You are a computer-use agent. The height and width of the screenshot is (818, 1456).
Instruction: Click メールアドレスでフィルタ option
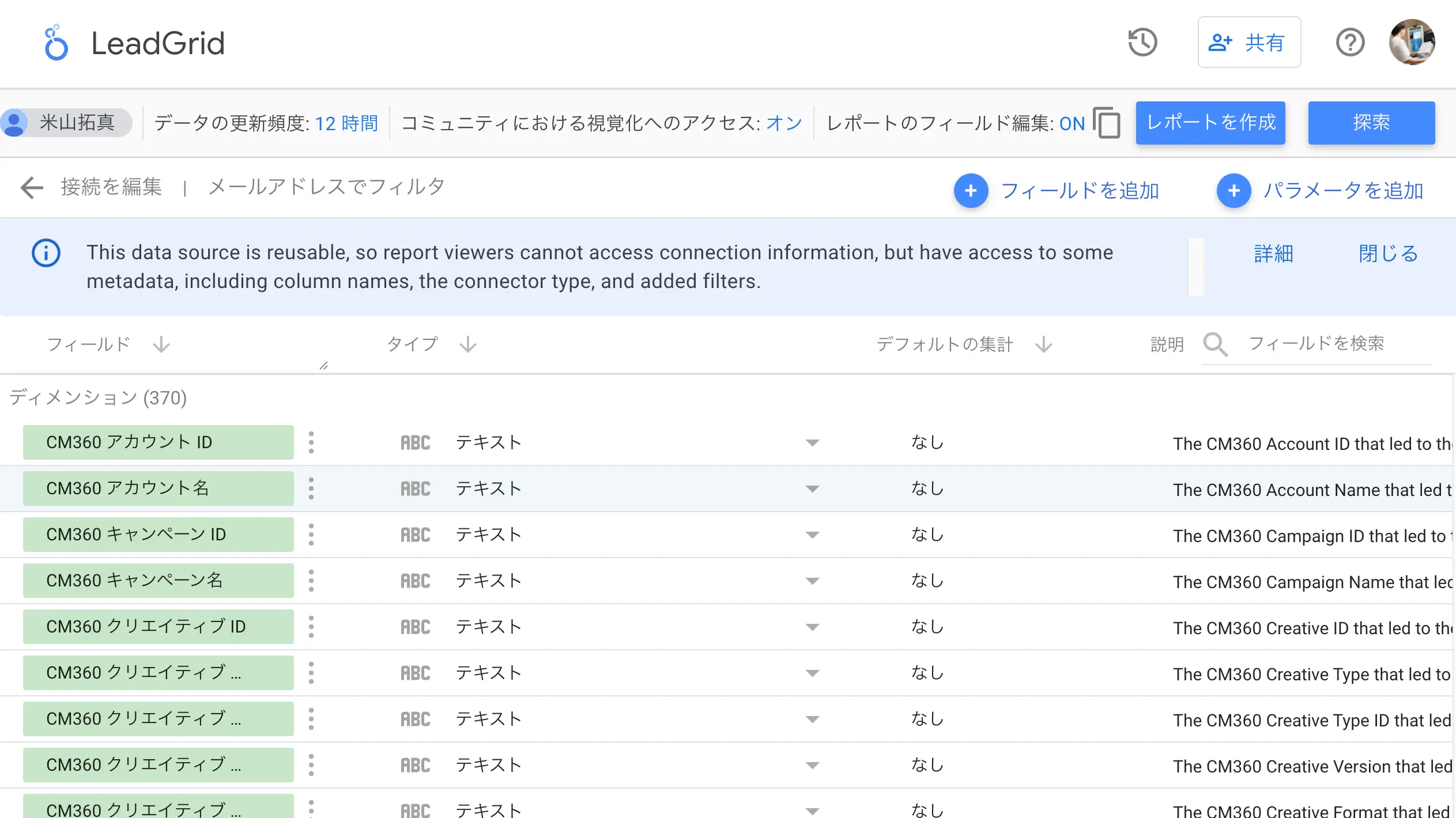(x=326, y=187)
